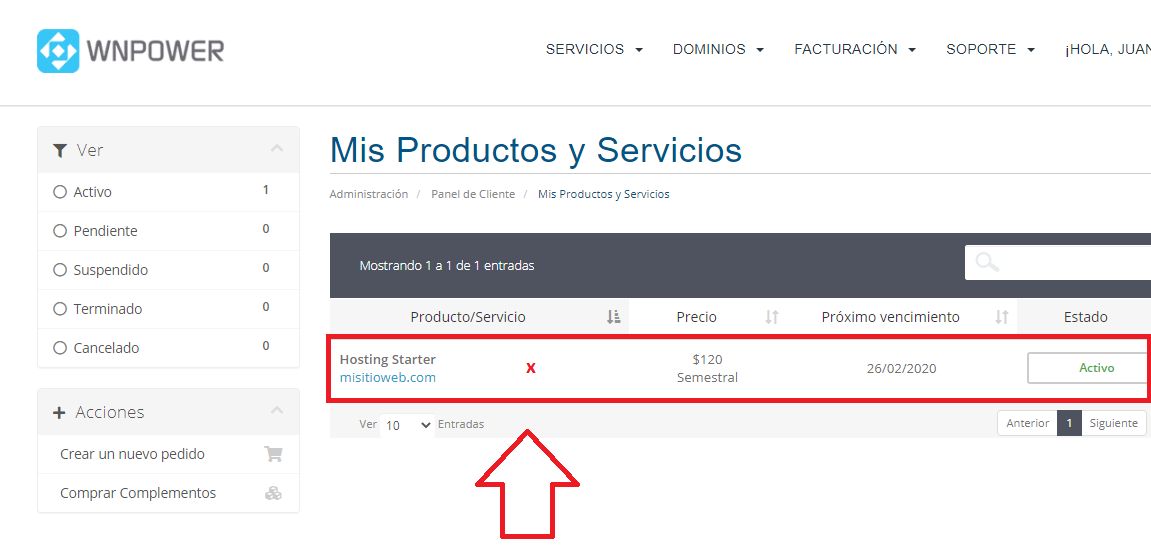Click the filter funnel icon next to Ver

pos(60,150)
